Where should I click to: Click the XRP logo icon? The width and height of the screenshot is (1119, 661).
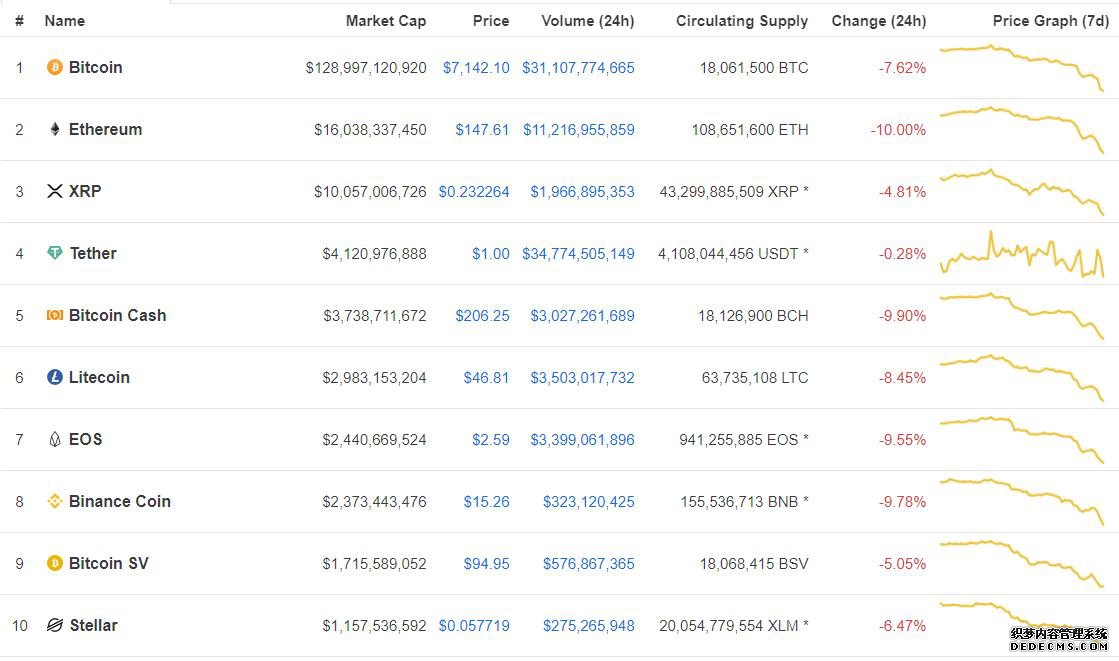(55, 191)
